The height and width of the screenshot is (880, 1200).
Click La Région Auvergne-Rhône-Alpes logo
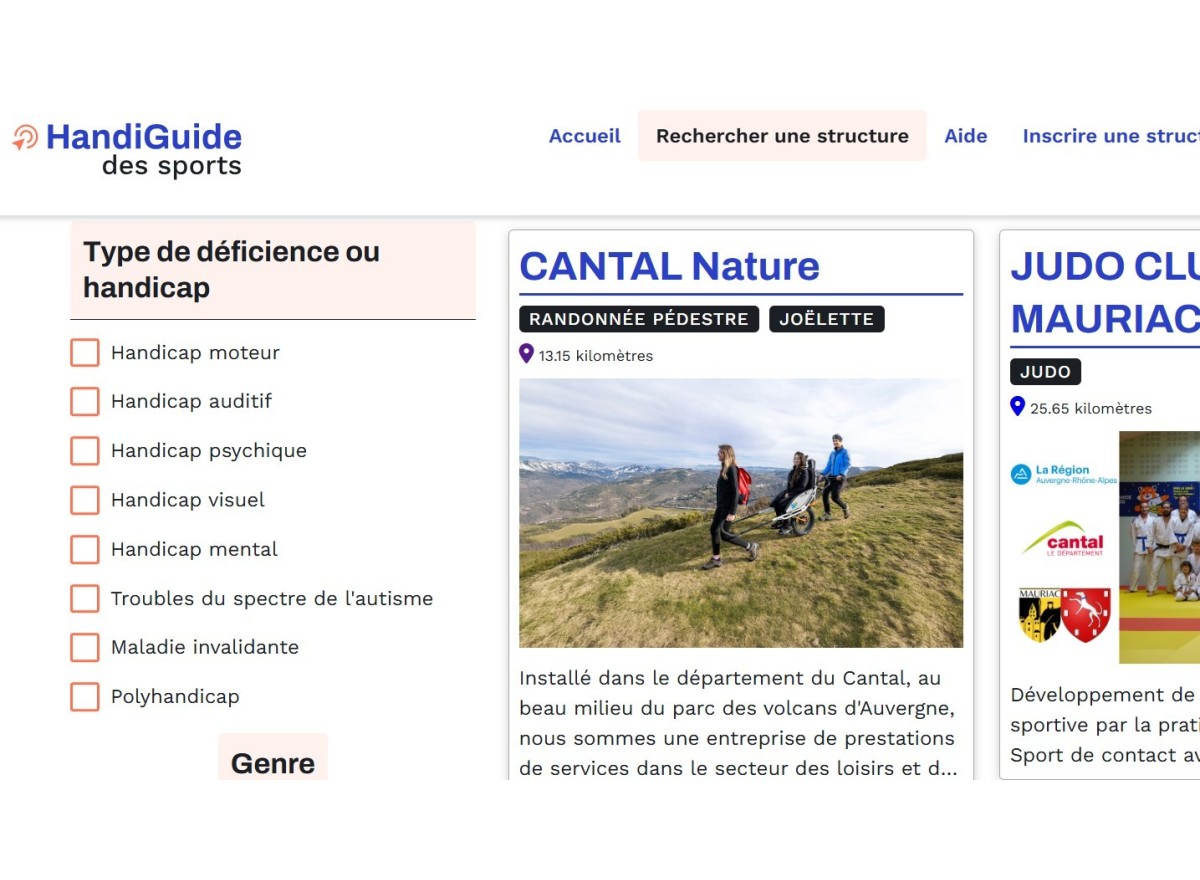1064,474
